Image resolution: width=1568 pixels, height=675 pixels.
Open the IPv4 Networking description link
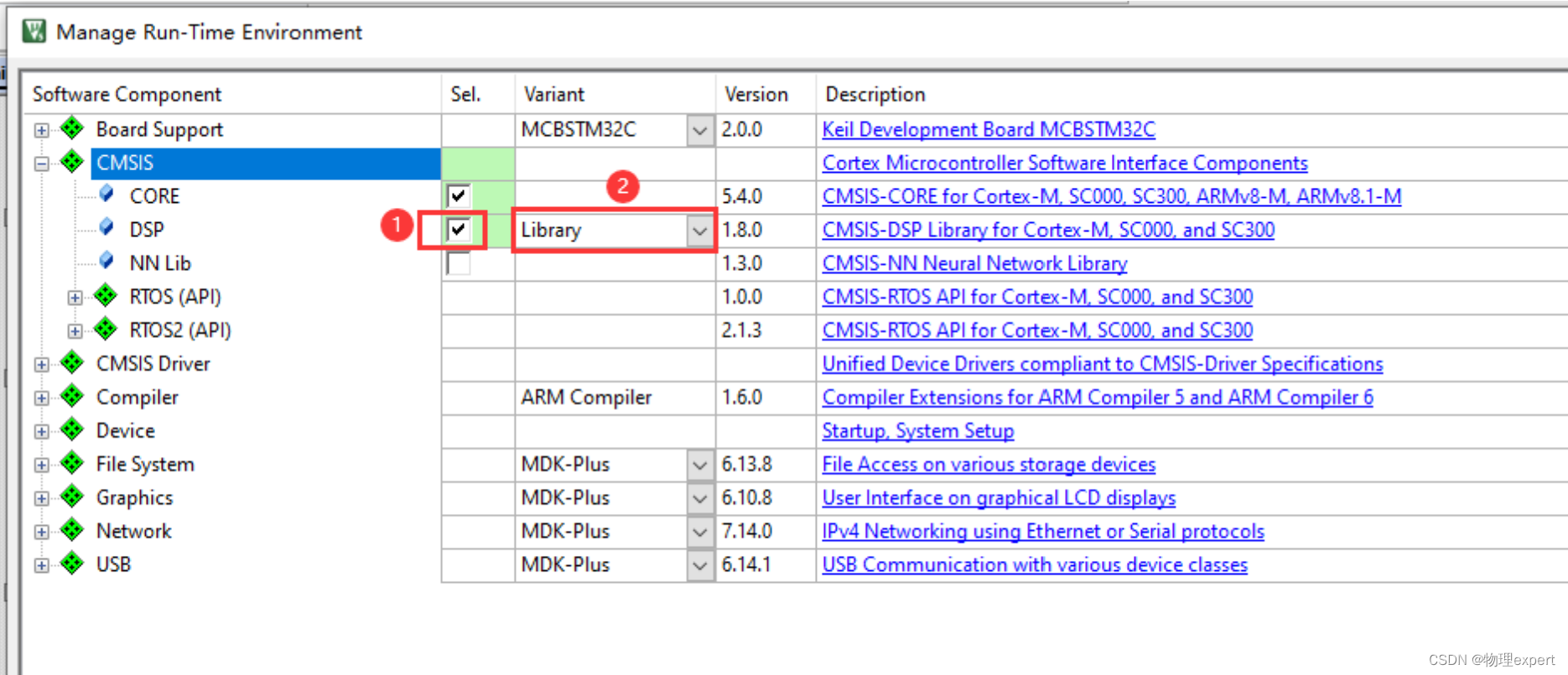[x=1043, y=532]
